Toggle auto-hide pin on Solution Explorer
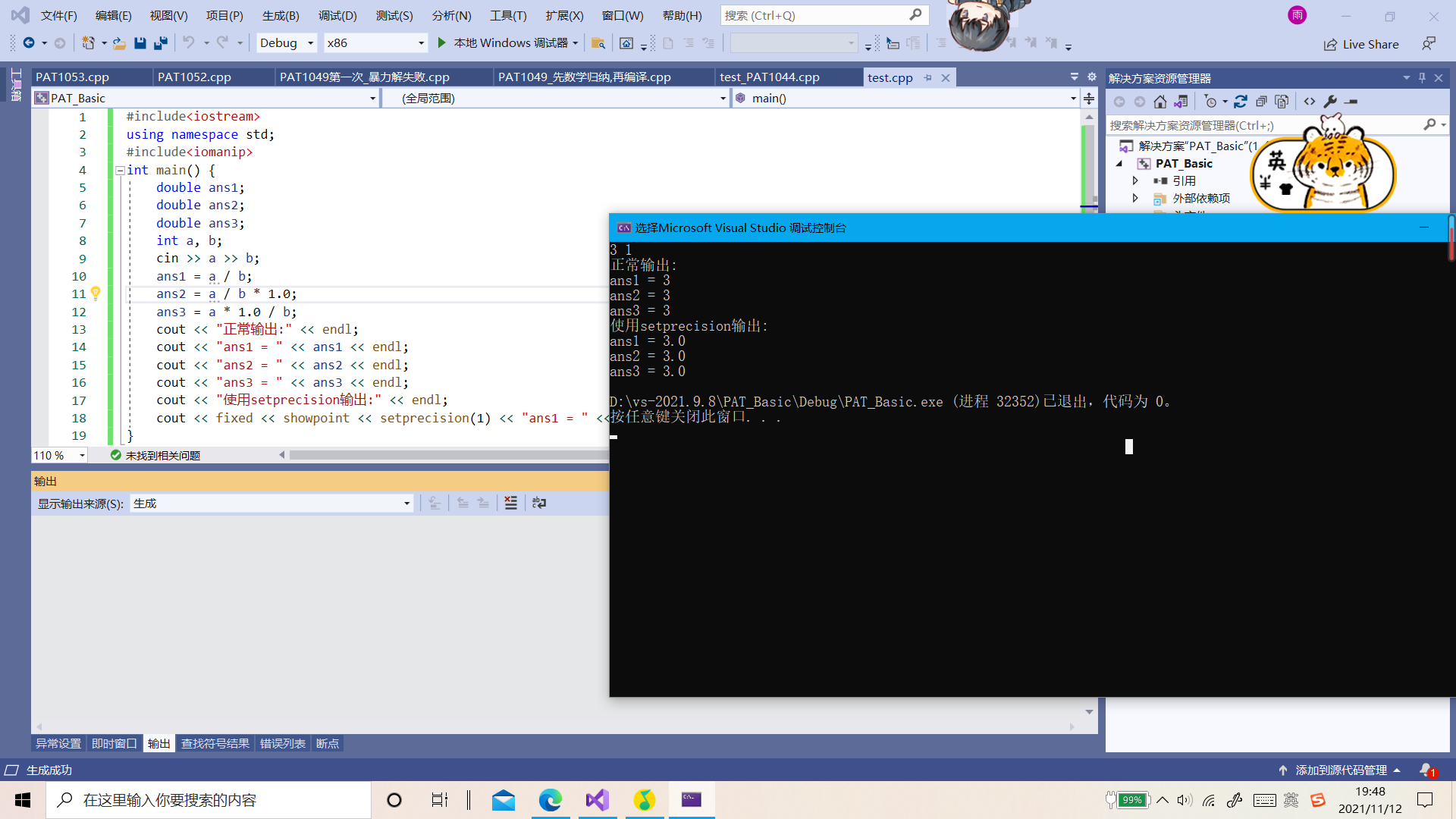The image size is (1456, 819). pyautogui.click(x=1422, y=77)
